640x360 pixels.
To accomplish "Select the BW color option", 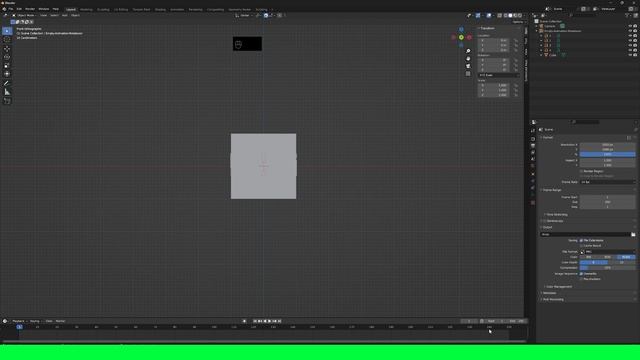I will pyautogui.click(x=589, y=257).
